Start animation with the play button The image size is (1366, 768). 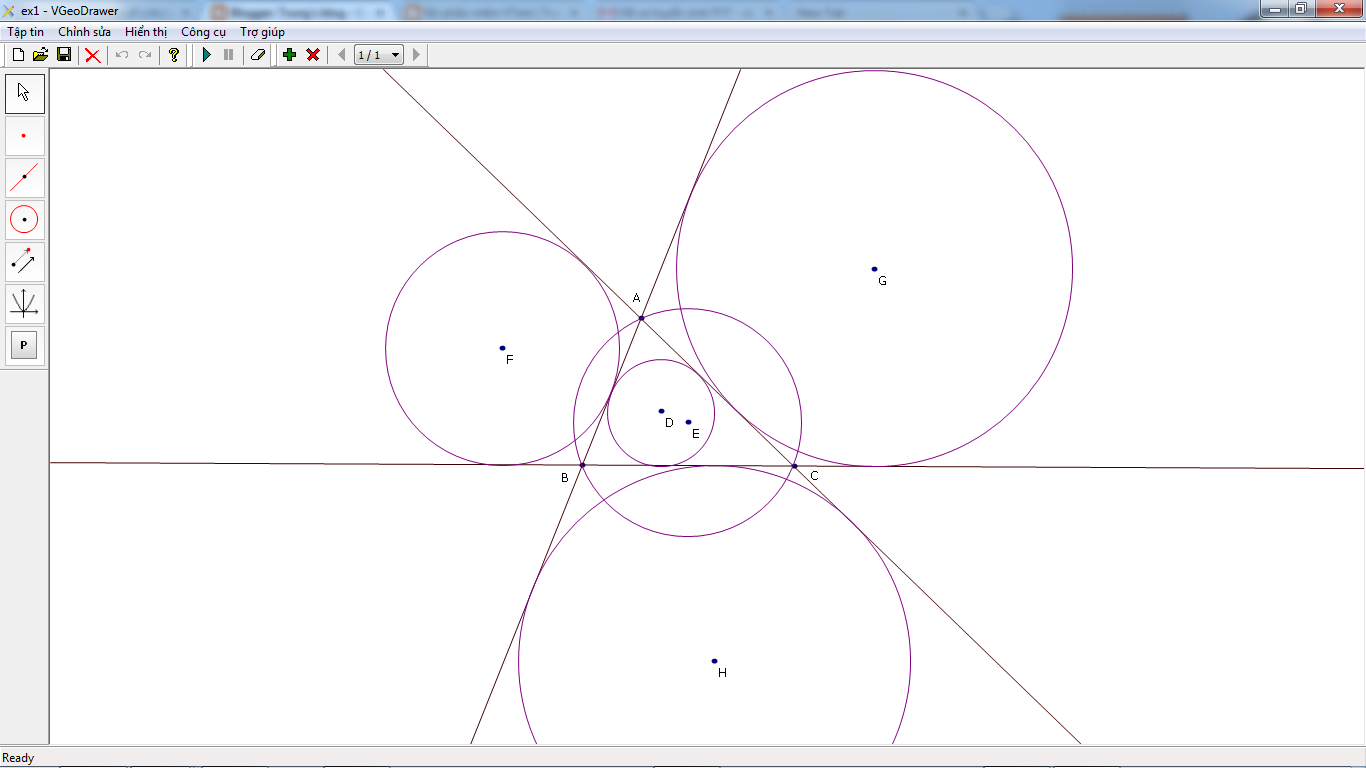pyautogui.click(x=205, y=55)
